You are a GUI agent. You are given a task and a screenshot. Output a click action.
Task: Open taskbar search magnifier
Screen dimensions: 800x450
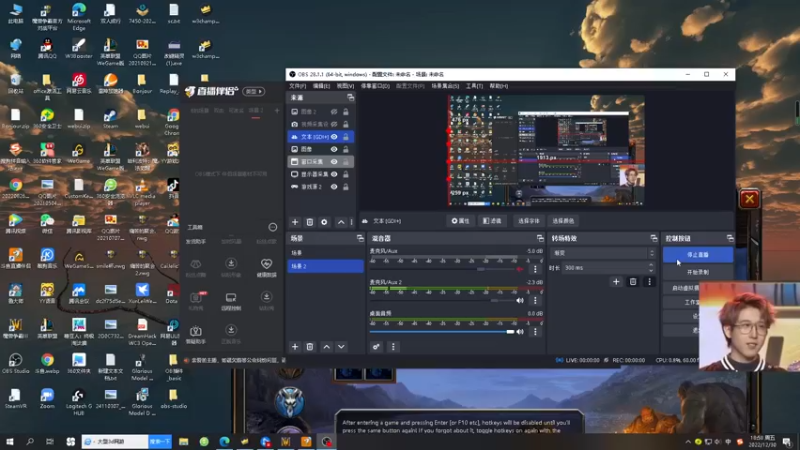(30, 442)
